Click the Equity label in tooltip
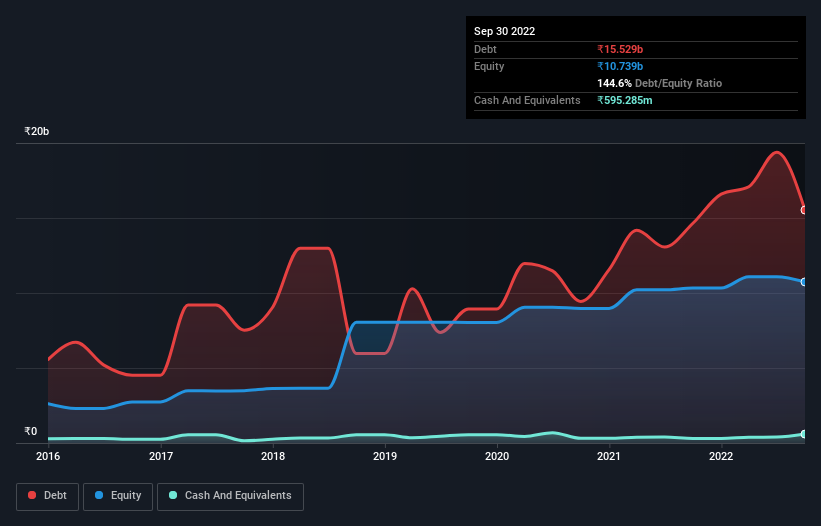 (489, 66)
